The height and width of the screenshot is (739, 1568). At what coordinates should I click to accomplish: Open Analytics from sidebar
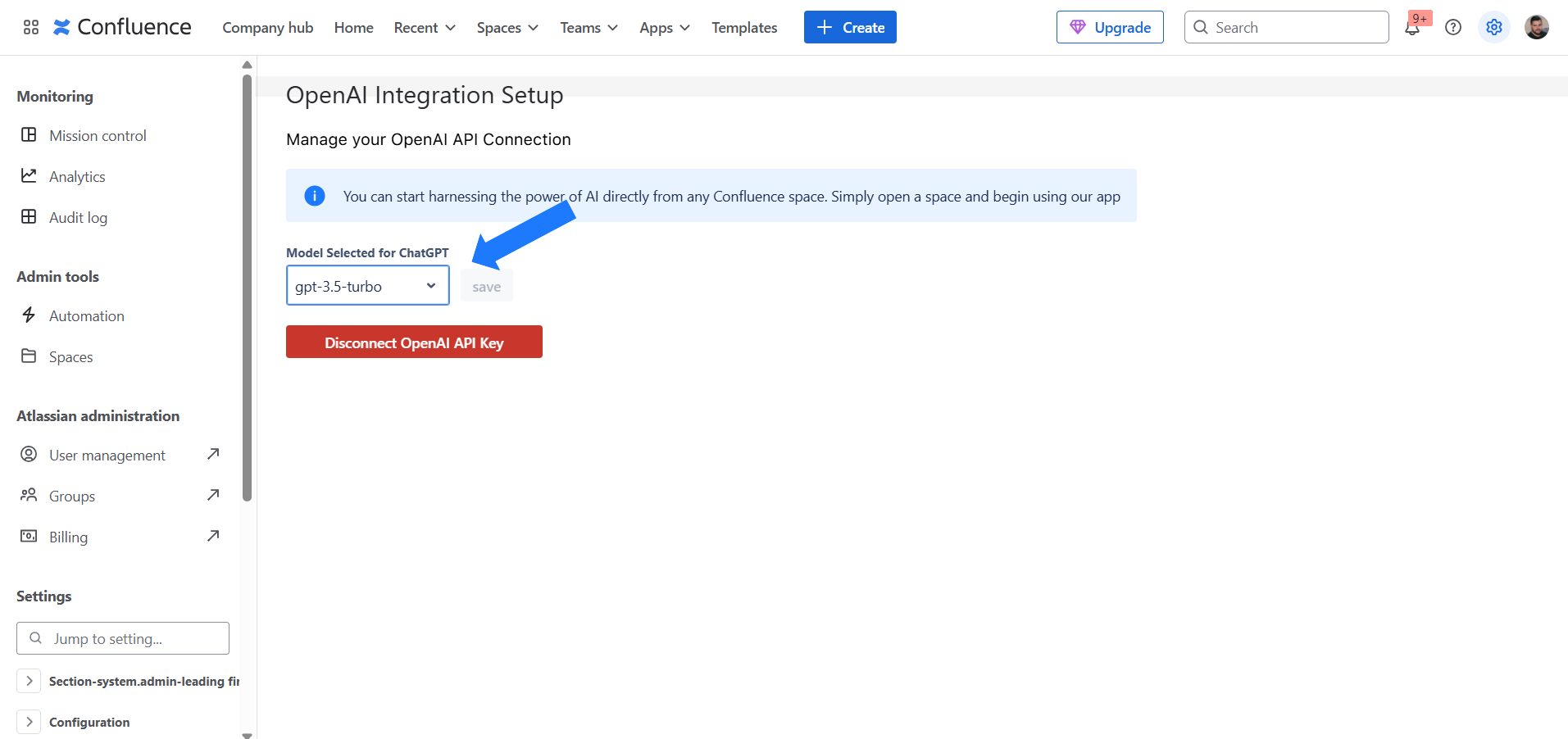pos(77,177)
